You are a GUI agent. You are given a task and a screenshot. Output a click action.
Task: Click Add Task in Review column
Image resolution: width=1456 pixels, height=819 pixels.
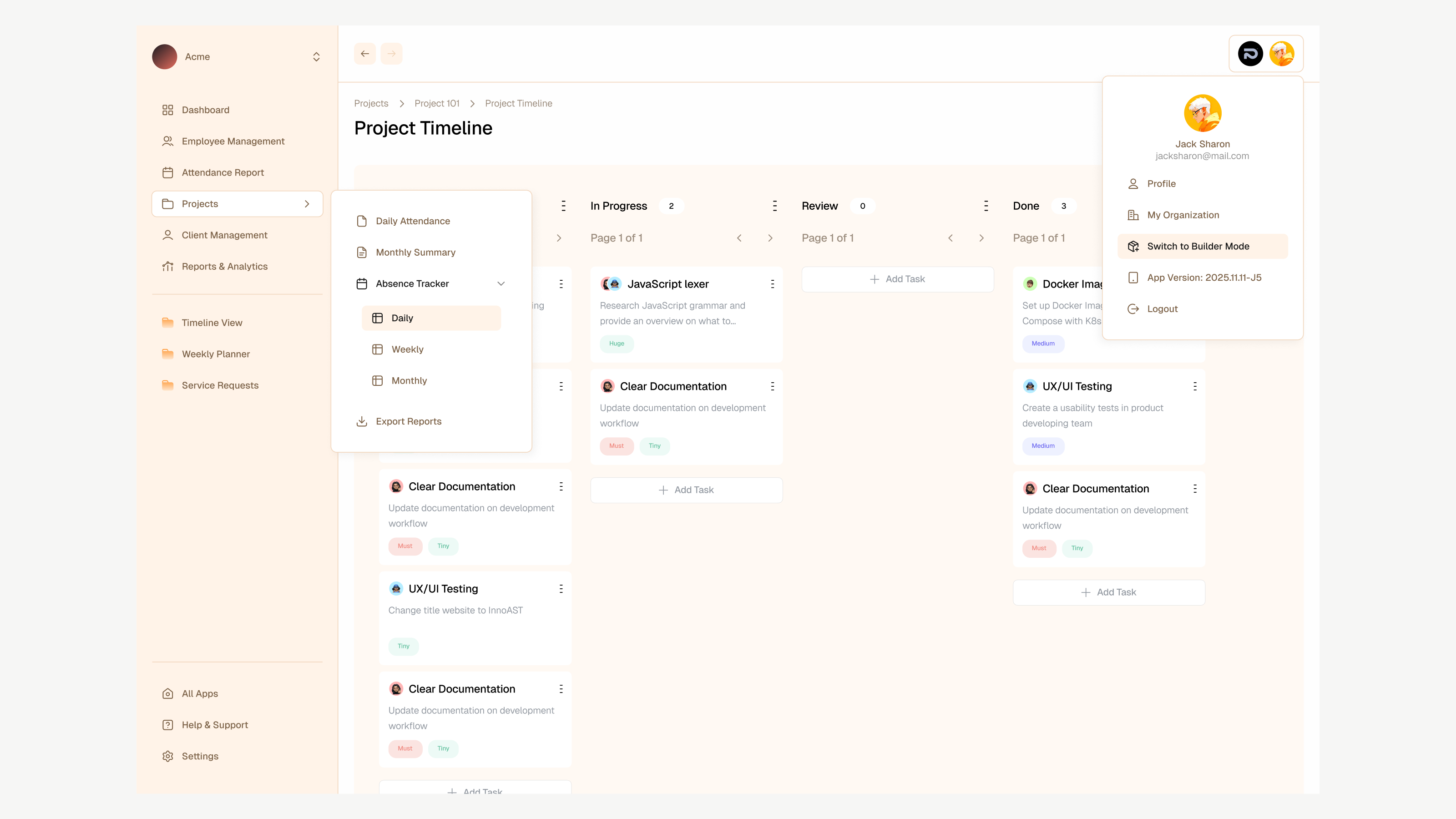coord(897,279)
